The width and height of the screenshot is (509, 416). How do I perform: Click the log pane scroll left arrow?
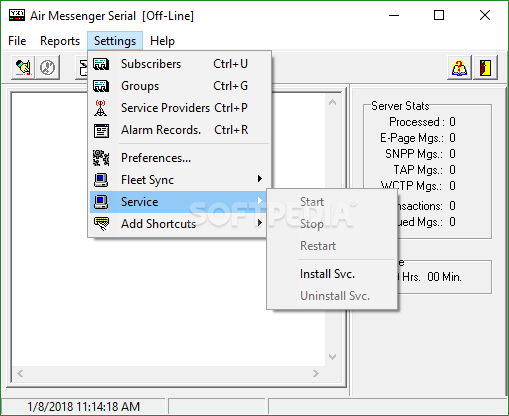pos(20,374)
